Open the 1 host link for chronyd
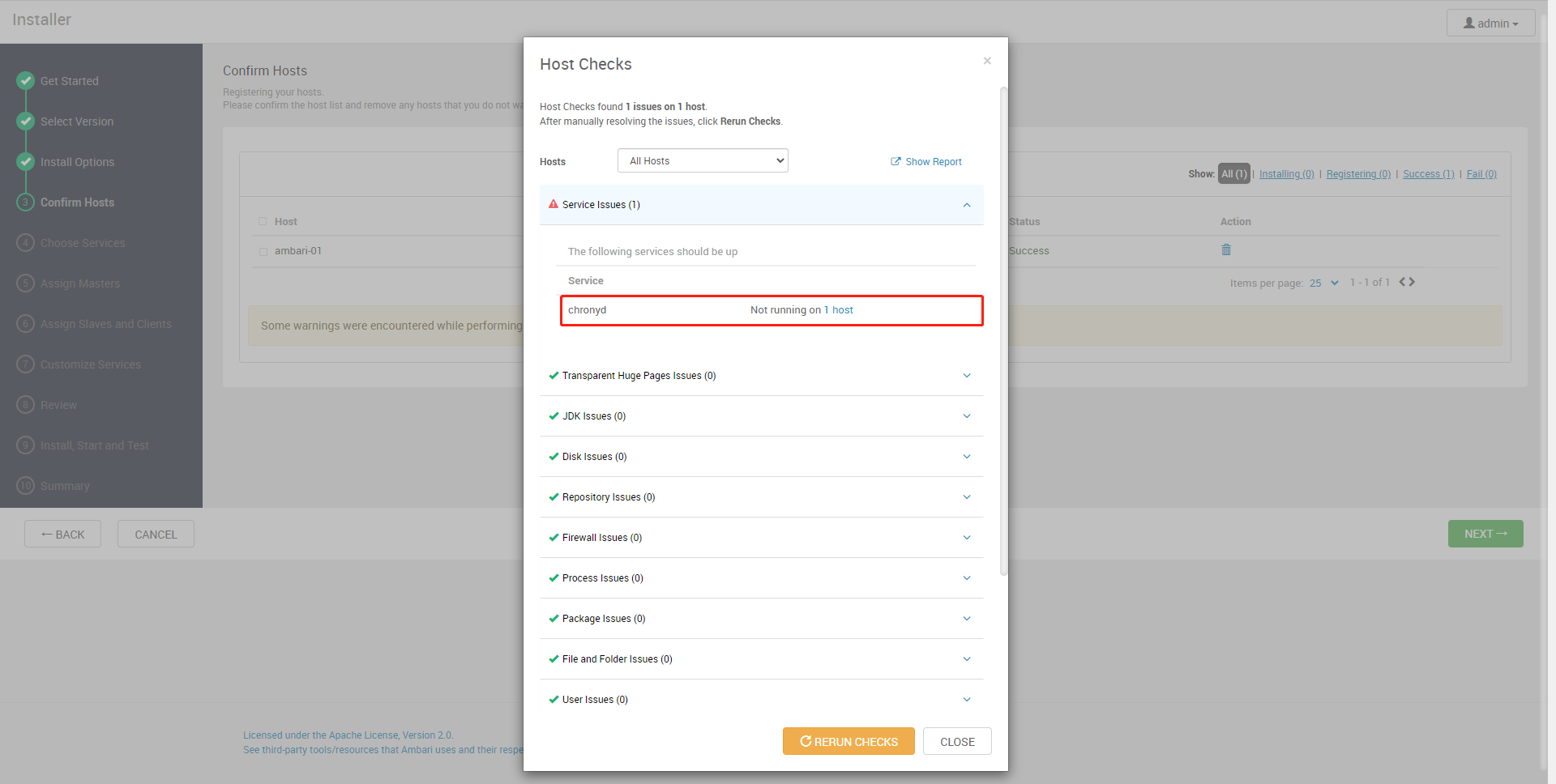Viewport: 1556px width, 784px height. coord(838,310)
